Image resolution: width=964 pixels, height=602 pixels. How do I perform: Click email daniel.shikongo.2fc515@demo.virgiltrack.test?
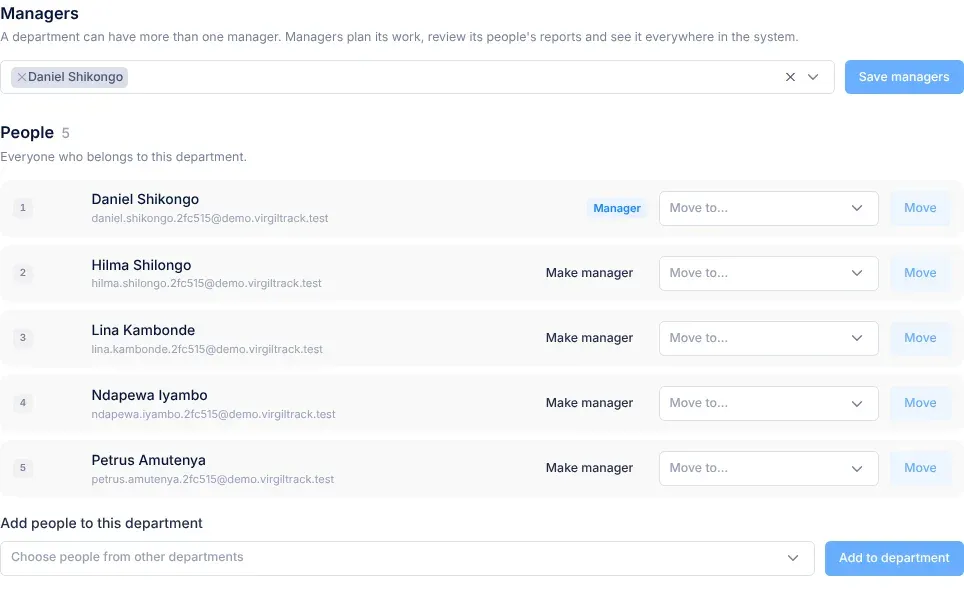point(210,218)
